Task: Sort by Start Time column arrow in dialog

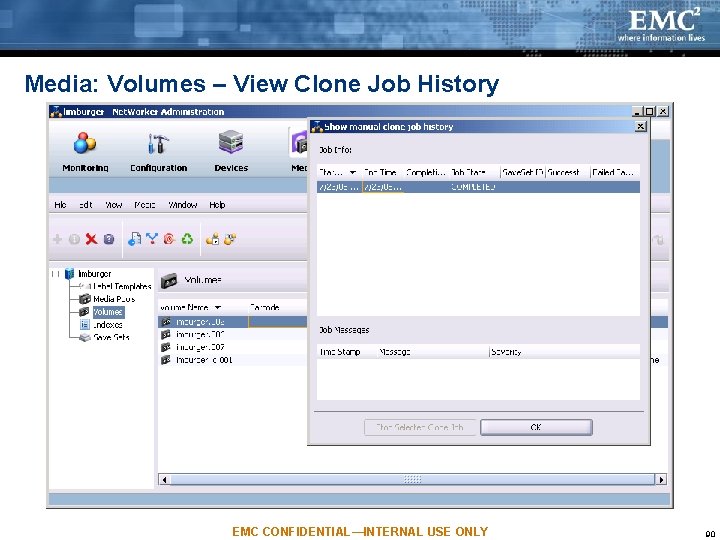Action: coord(353,173)
